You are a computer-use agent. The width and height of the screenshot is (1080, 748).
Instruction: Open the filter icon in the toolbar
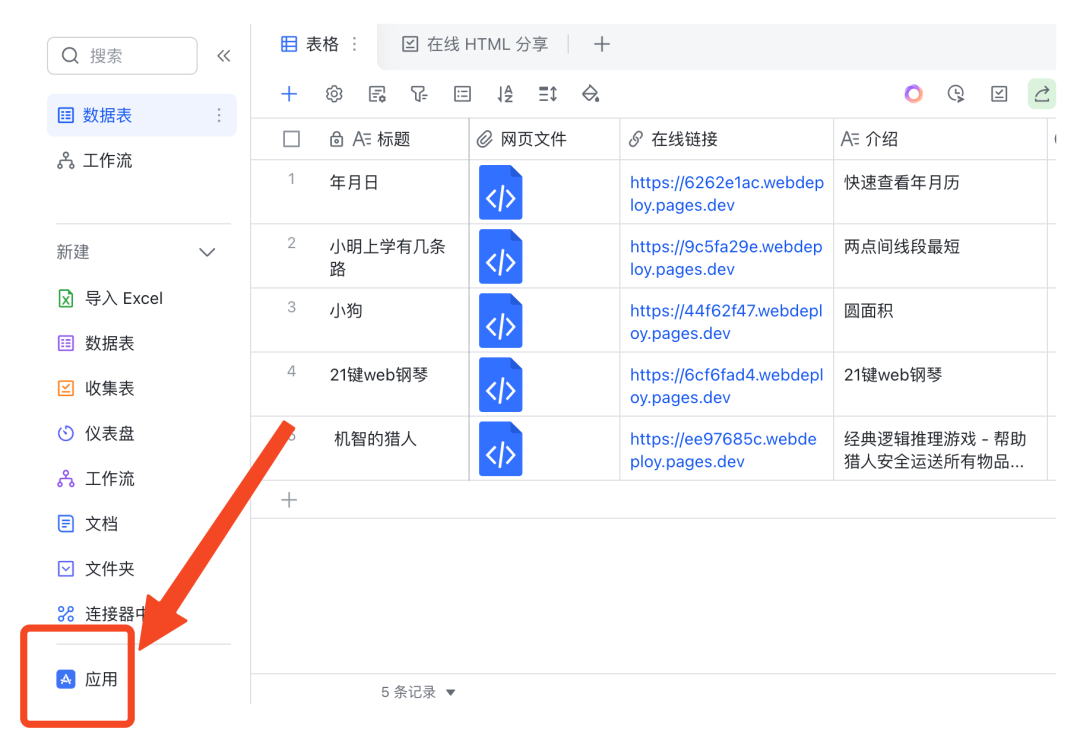tap(418, 93)
